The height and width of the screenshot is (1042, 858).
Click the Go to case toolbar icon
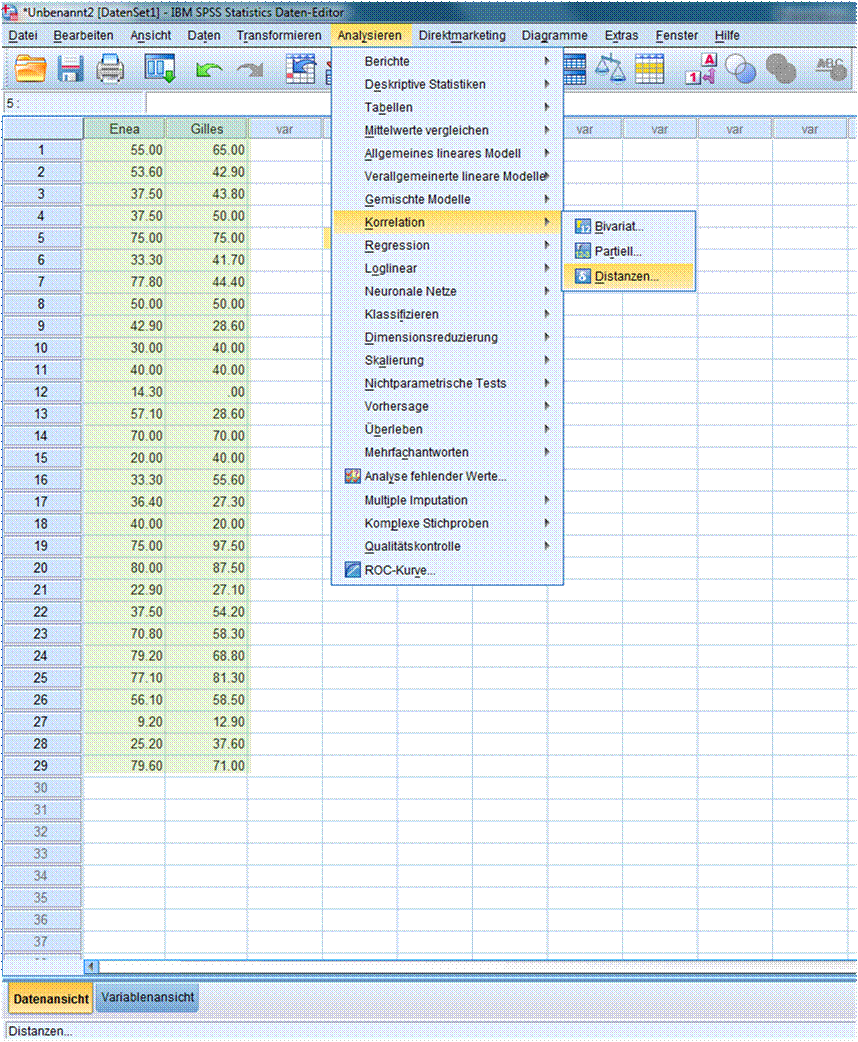[300, 68]
